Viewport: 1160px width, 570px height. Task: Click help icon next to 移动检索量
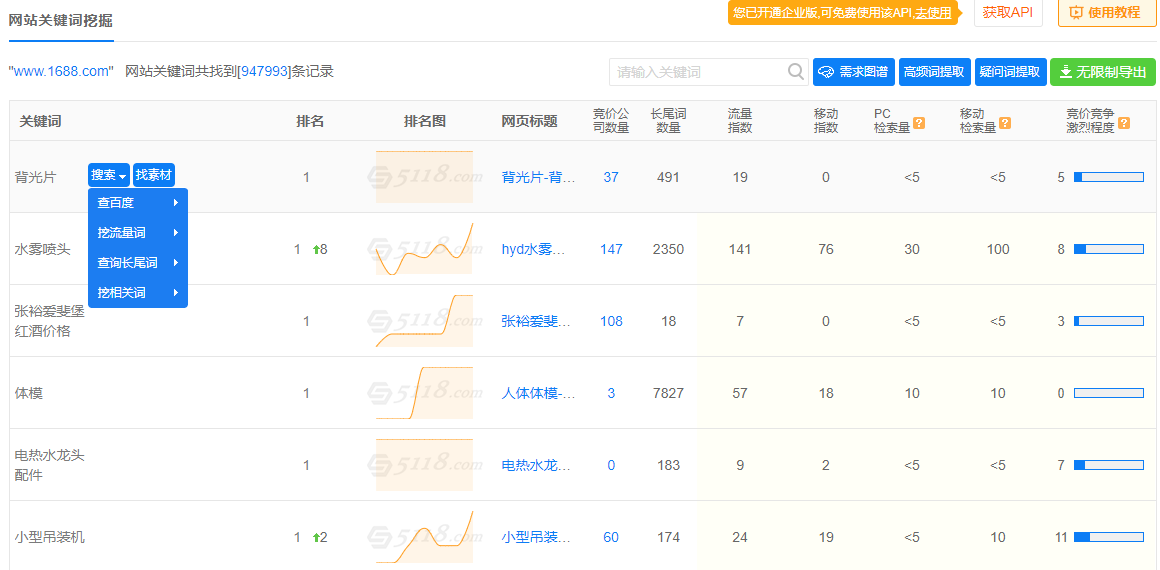1005,123
